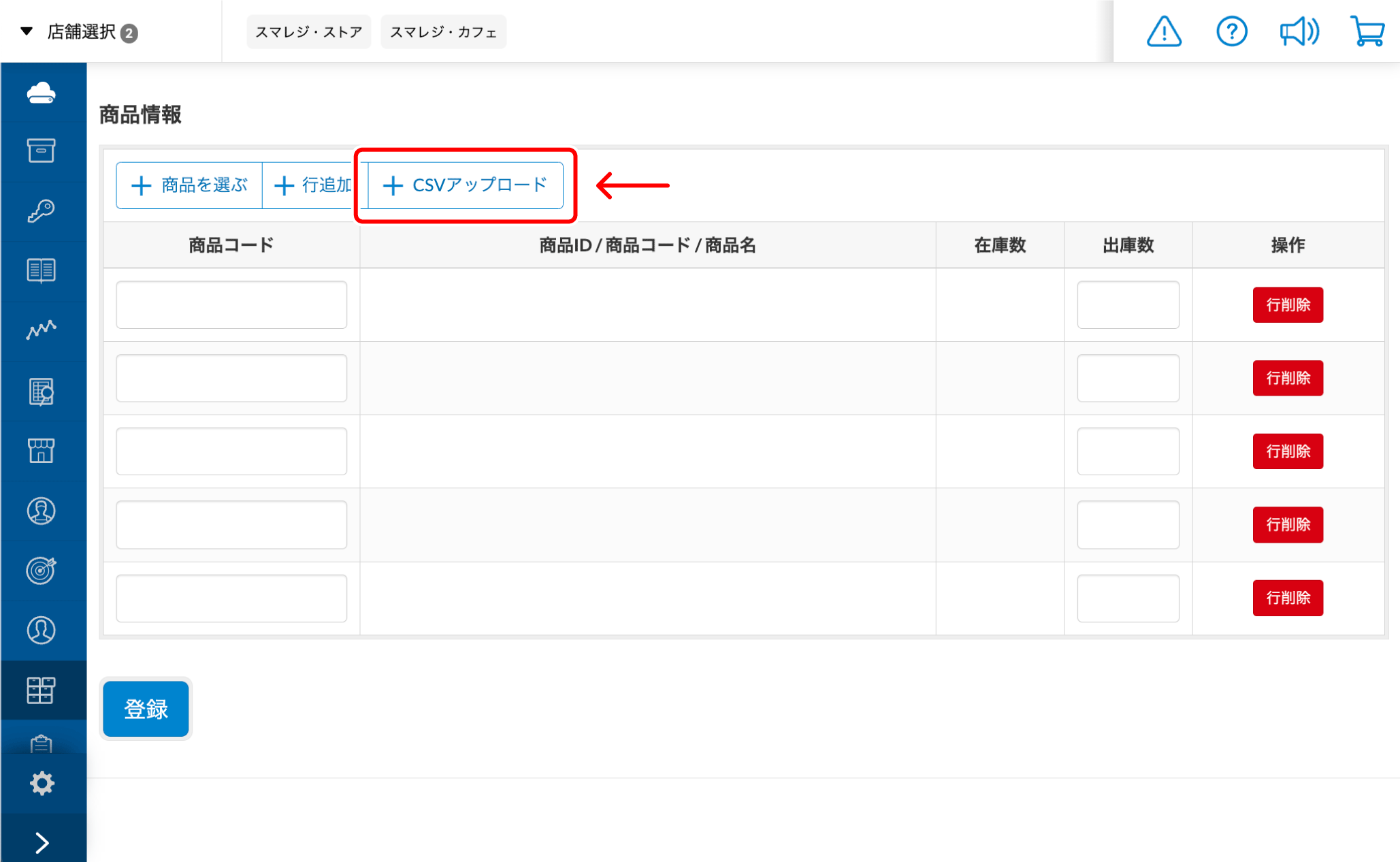Select the スマレジ・カフェ store tag
The height and width of the screenshot is (862, 1400).
coord(443,32)
